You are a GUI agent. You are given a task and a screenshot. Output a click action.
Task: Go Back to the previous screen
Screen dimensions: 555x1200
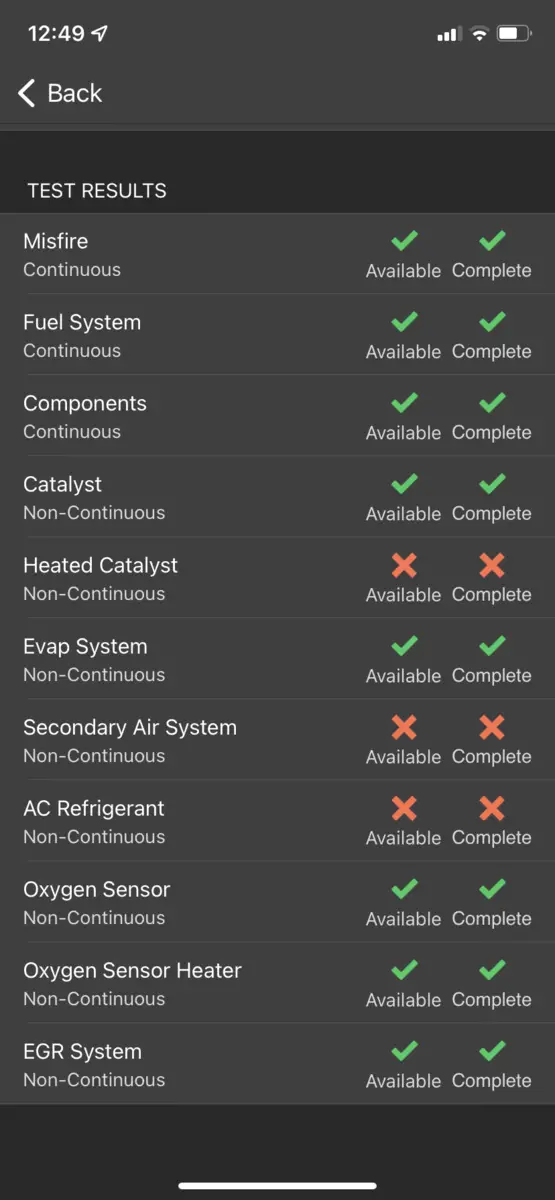tap(60, 93)
